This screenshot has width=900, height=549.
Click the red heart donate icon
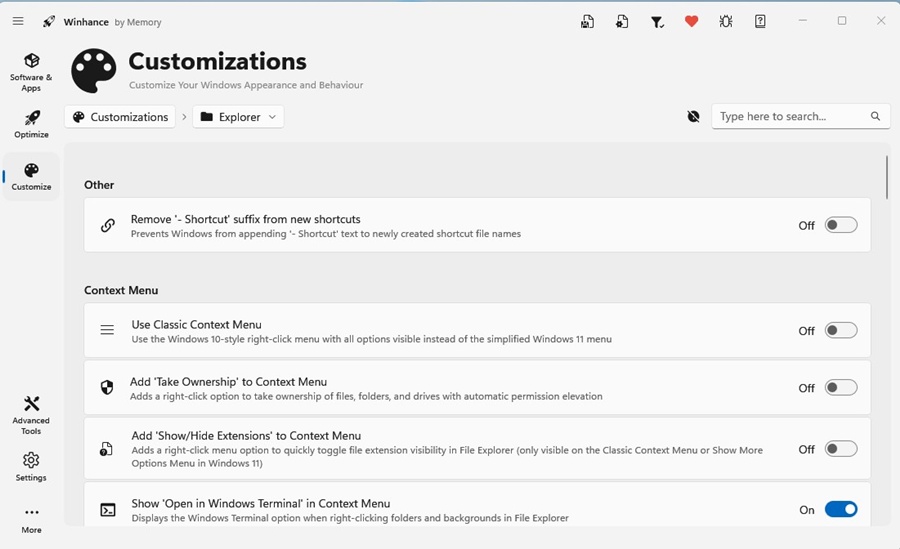point(691,21)
